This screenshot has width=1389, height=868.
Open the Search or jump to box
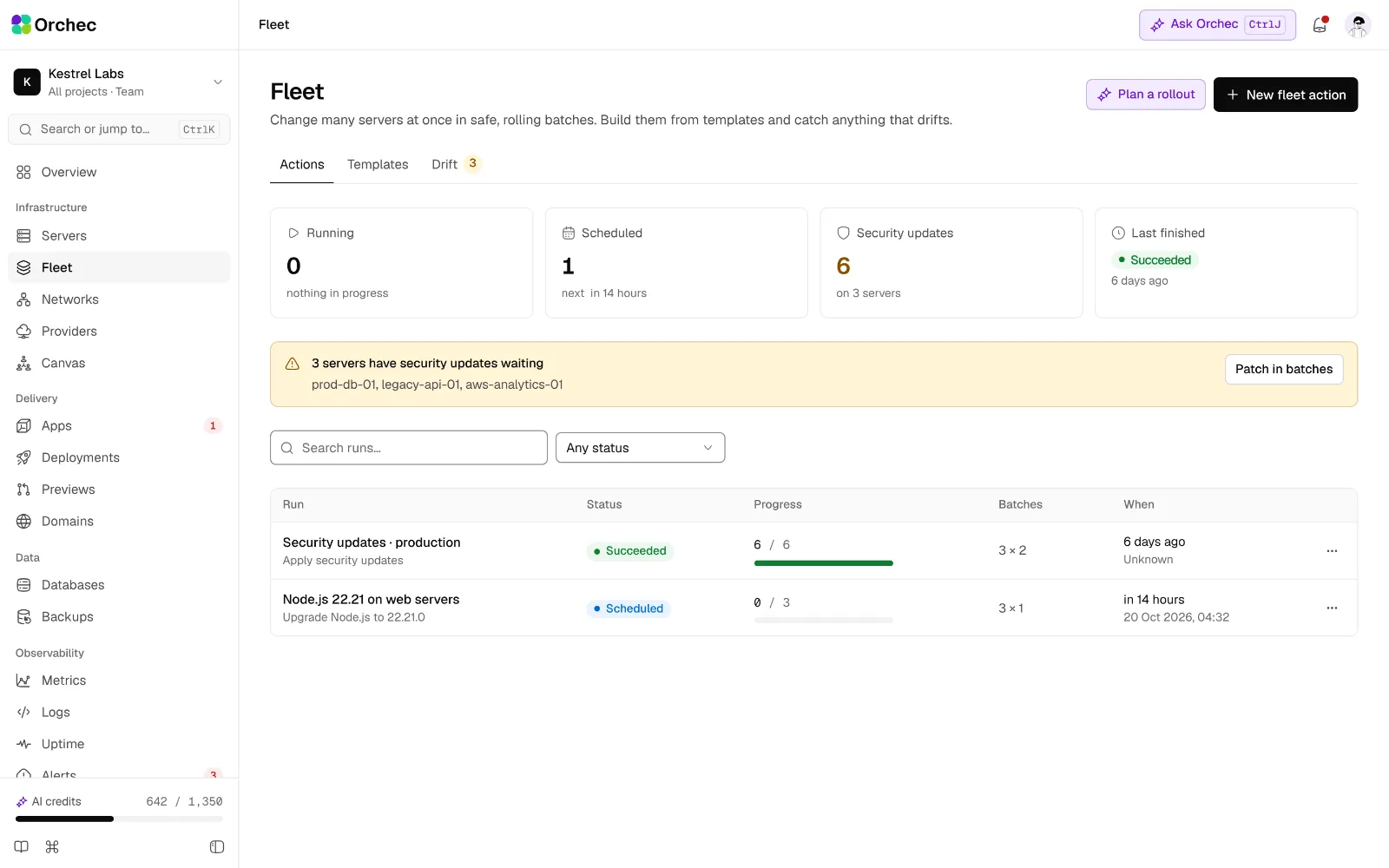[x=119, y=129]
